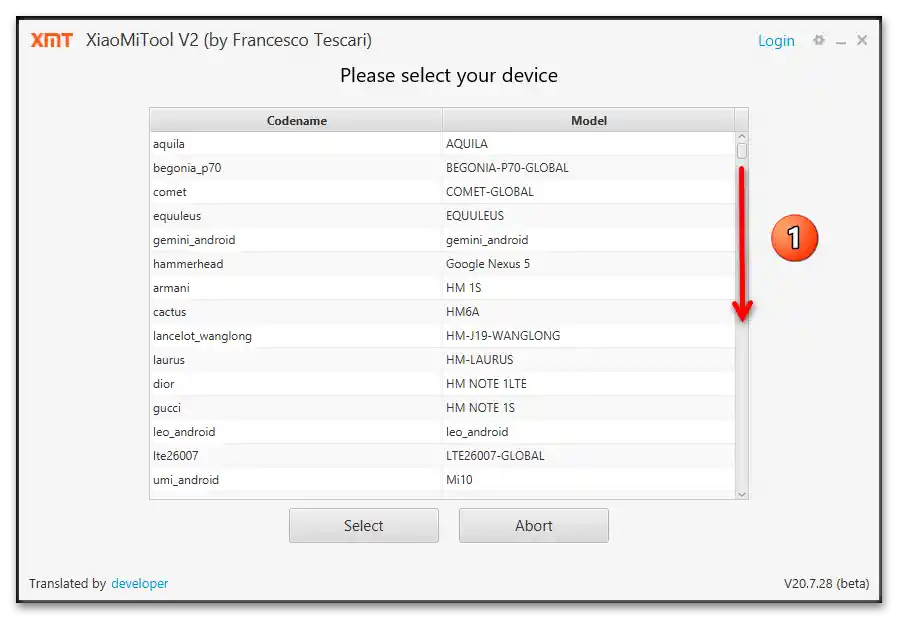Click the device list scrollbar thumb
The height and width of the screenshot is (619, 898).
(741, 151)
